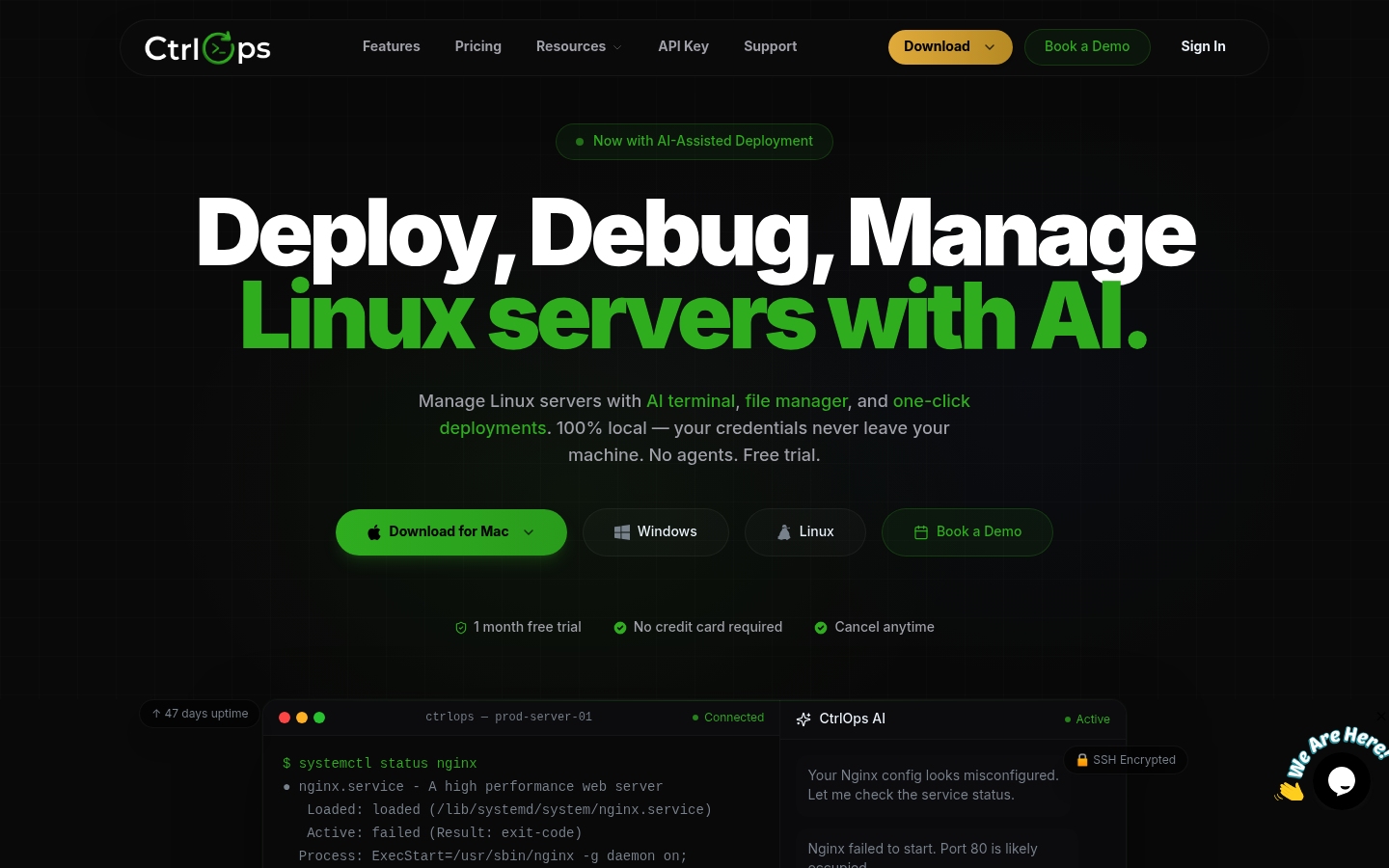Click the Connected status indicator
This screenshot has height=868, width=1389.
[728, 718]
